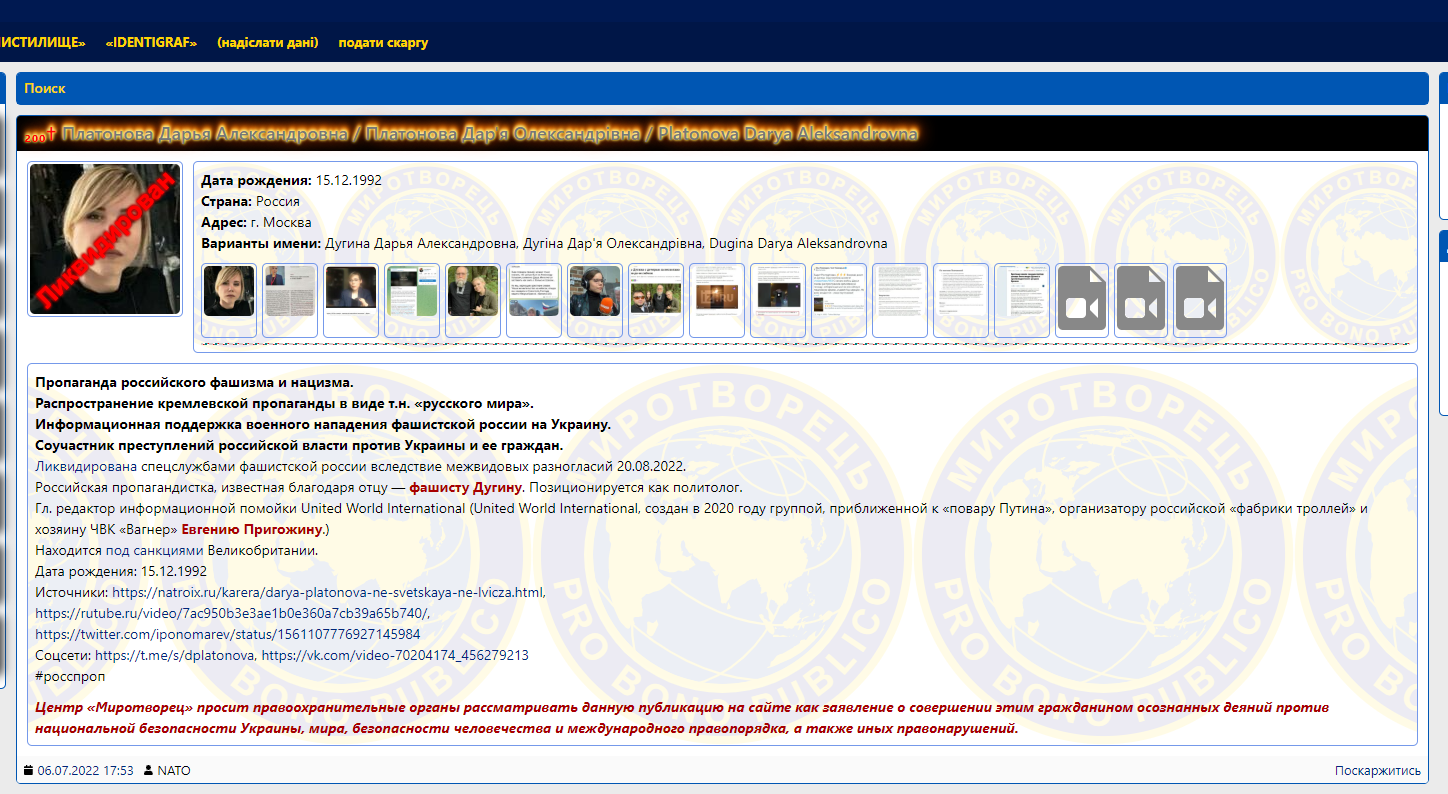Open the twitter.com/iponomarev status link
The height and width of the screenshot is (794, 1448).
pos(228,634)
